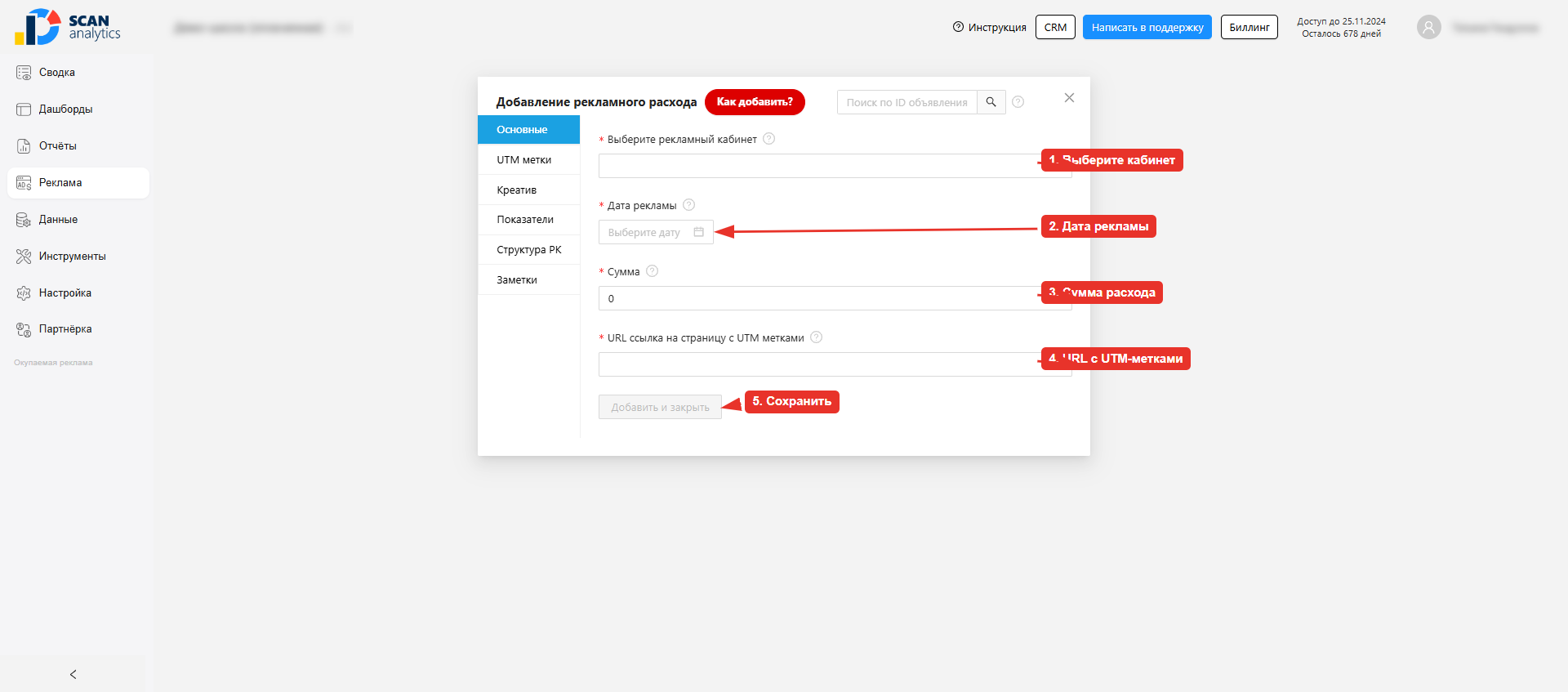The width and height of the screenshot is (1568, 692).
Task: Click the Добавить и закрыть button
Action: (x=660, y=407)
